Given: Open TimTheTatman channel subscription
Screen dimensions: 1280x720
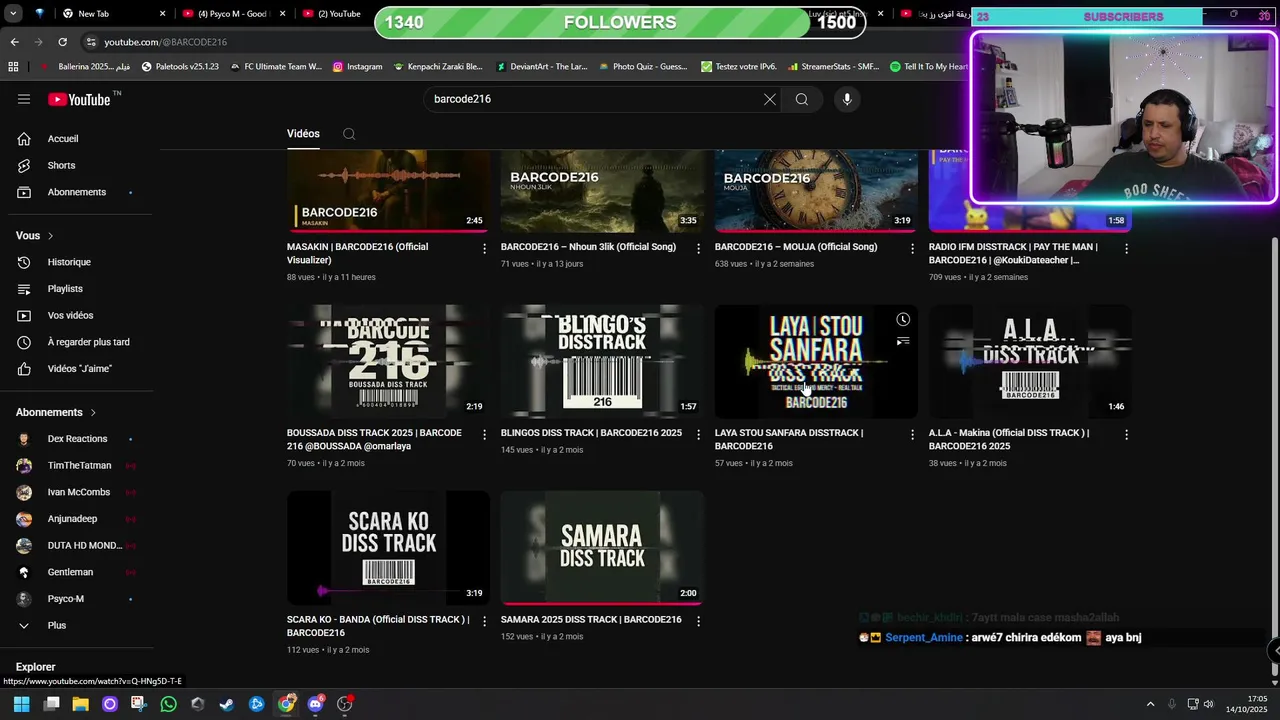Looking at the screenshot, I should click(x=77, y=466).
